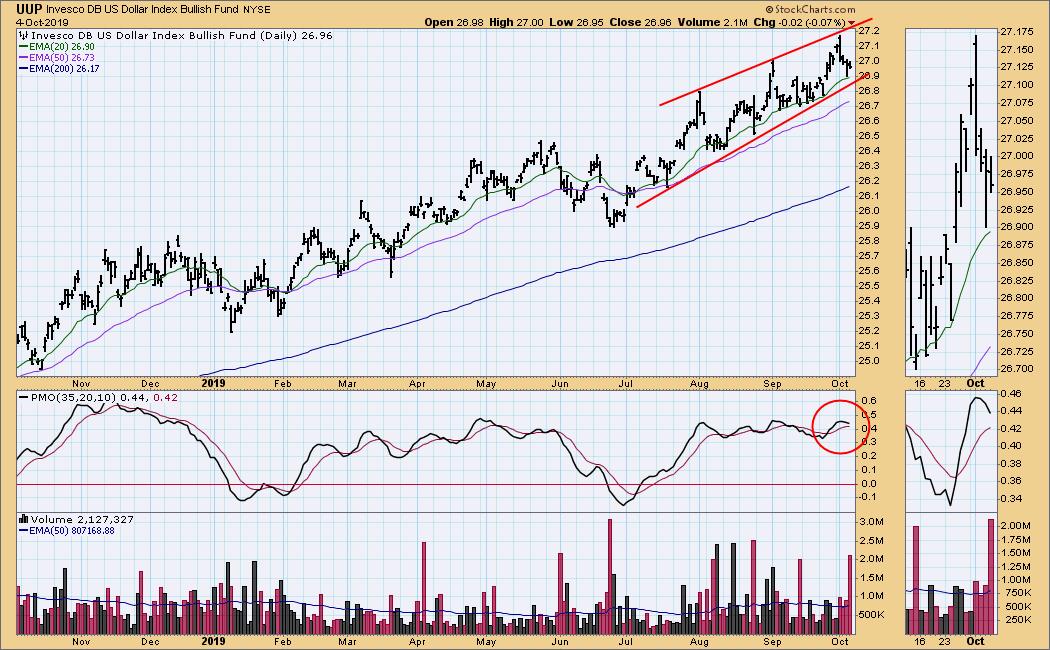The width and height of the screenshot is (1050, 650).
Task: Click the 0.46 label on zoomed PMO axis
Action: click(1010, 394)
